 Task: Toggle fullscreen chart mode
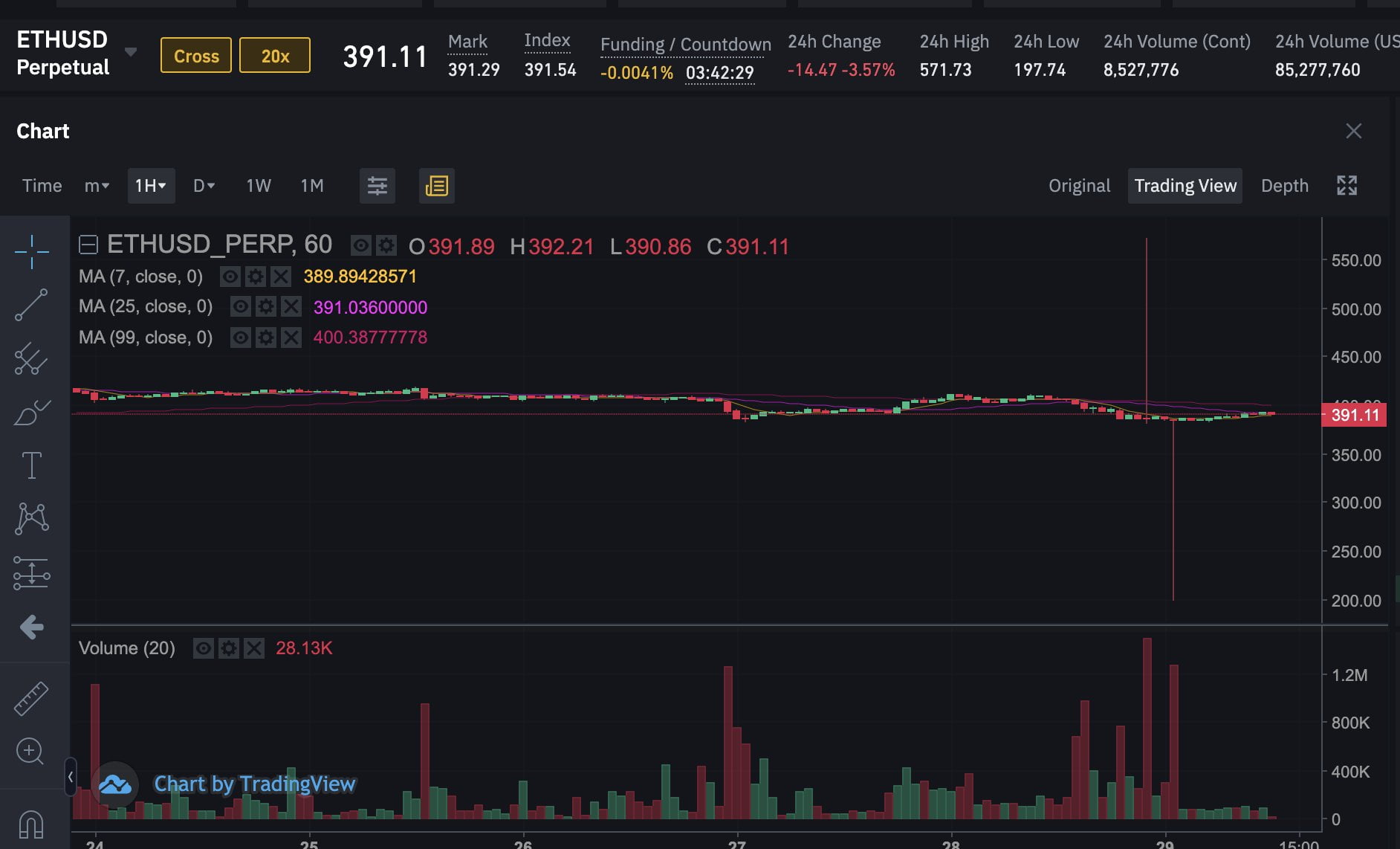(x=1346, y=186)
